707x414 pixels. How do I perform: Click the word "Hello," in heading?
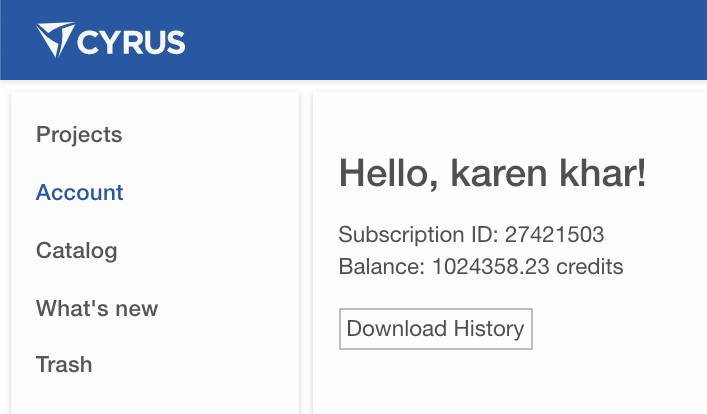[x=389, y=174]
